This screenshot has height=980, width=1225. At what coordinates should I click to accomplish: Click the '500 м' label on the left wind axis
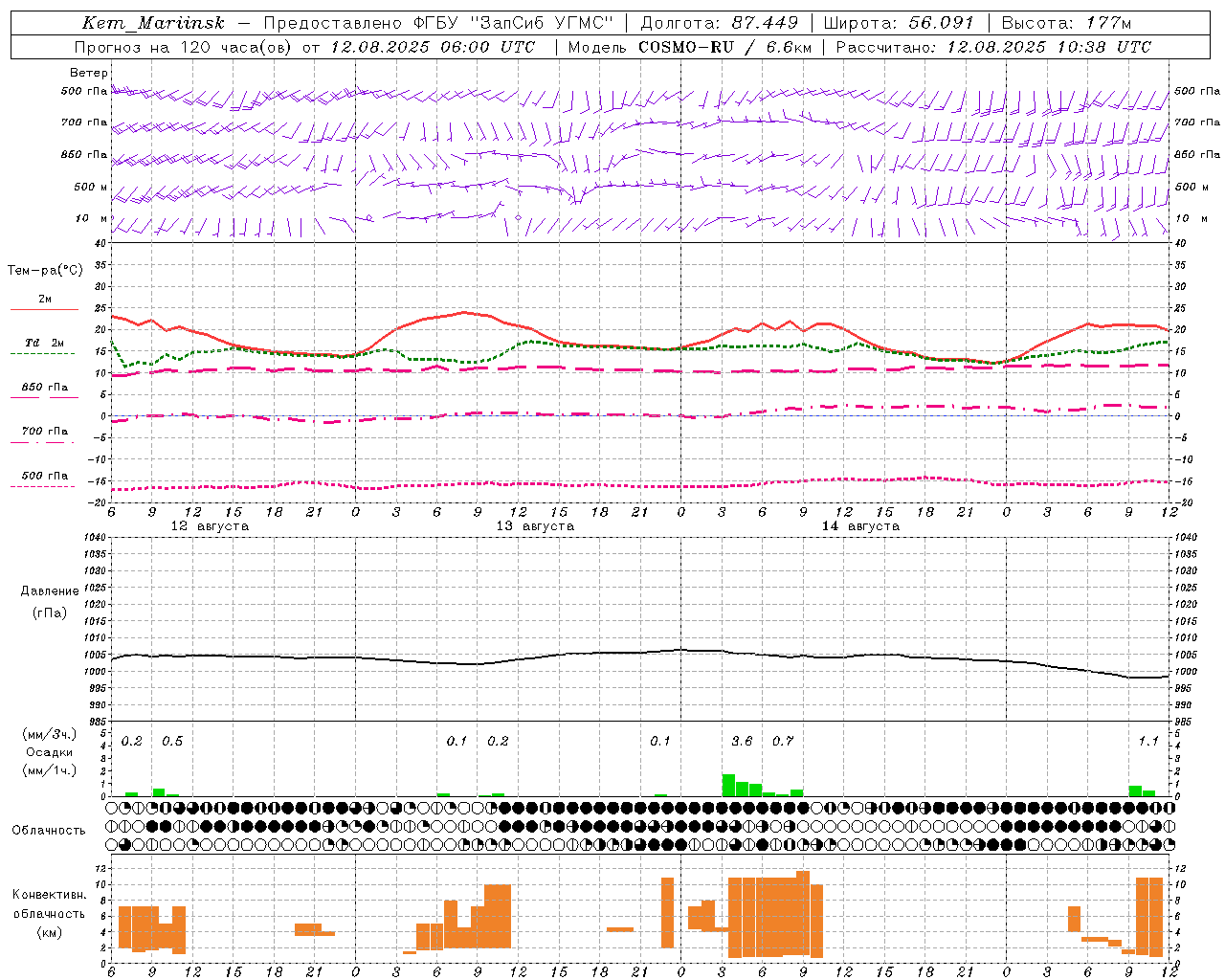click(91, 187)
